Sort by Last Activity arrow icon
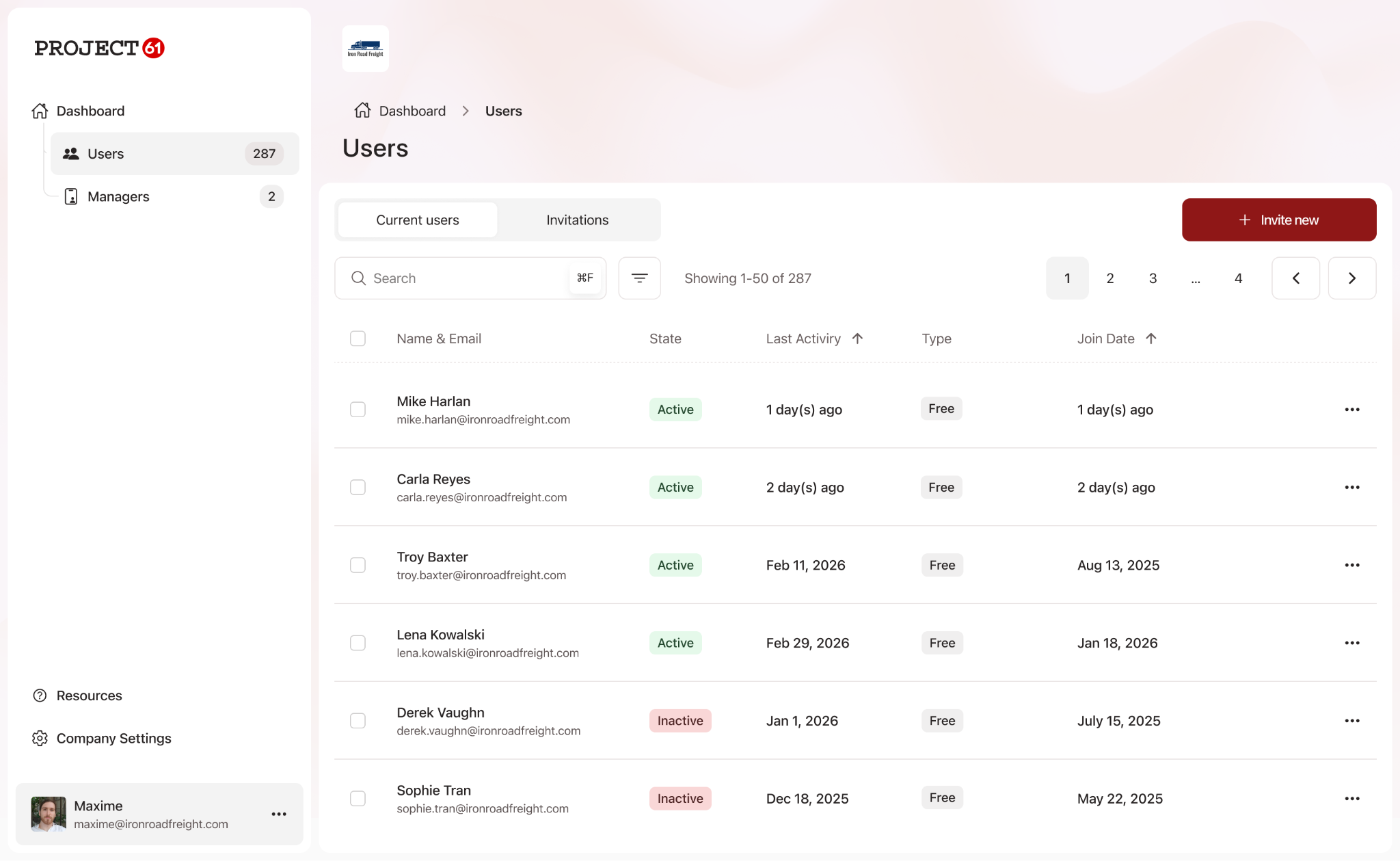Screen dimensions: 1400x861 pos(857,339)
